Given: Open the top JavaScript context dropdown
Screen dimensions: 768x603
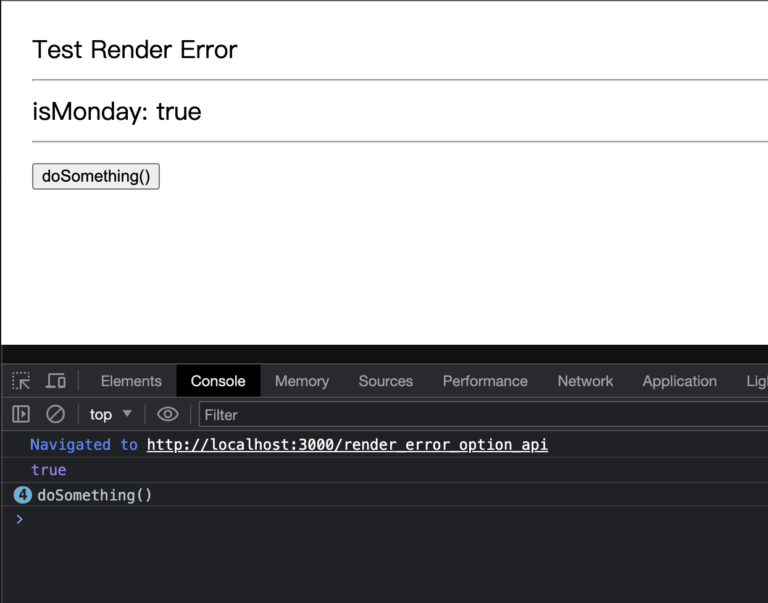Looking at the screenshot, I should 110,414.
